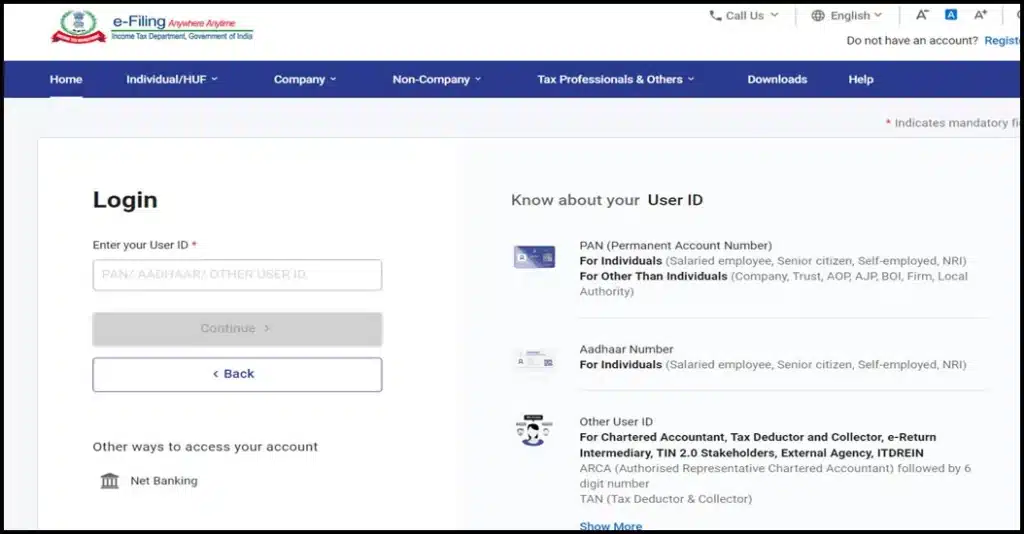1024x534 pixels.
Task: Click the Other User ID person icon
Action: [x=534, y=430]
